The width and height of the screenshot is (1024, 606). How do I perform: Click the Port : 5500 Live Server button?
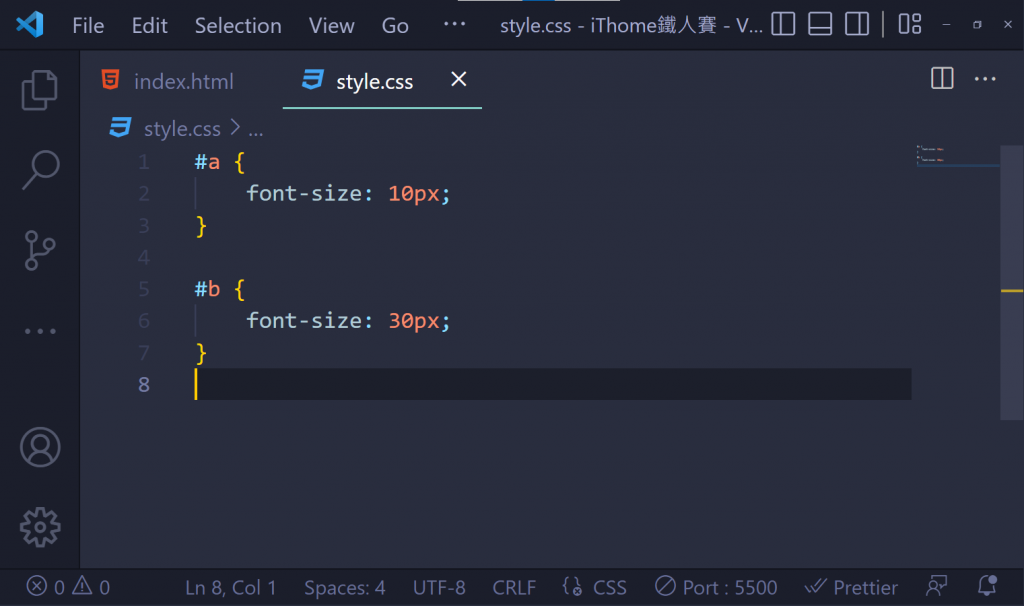point(716,587)
